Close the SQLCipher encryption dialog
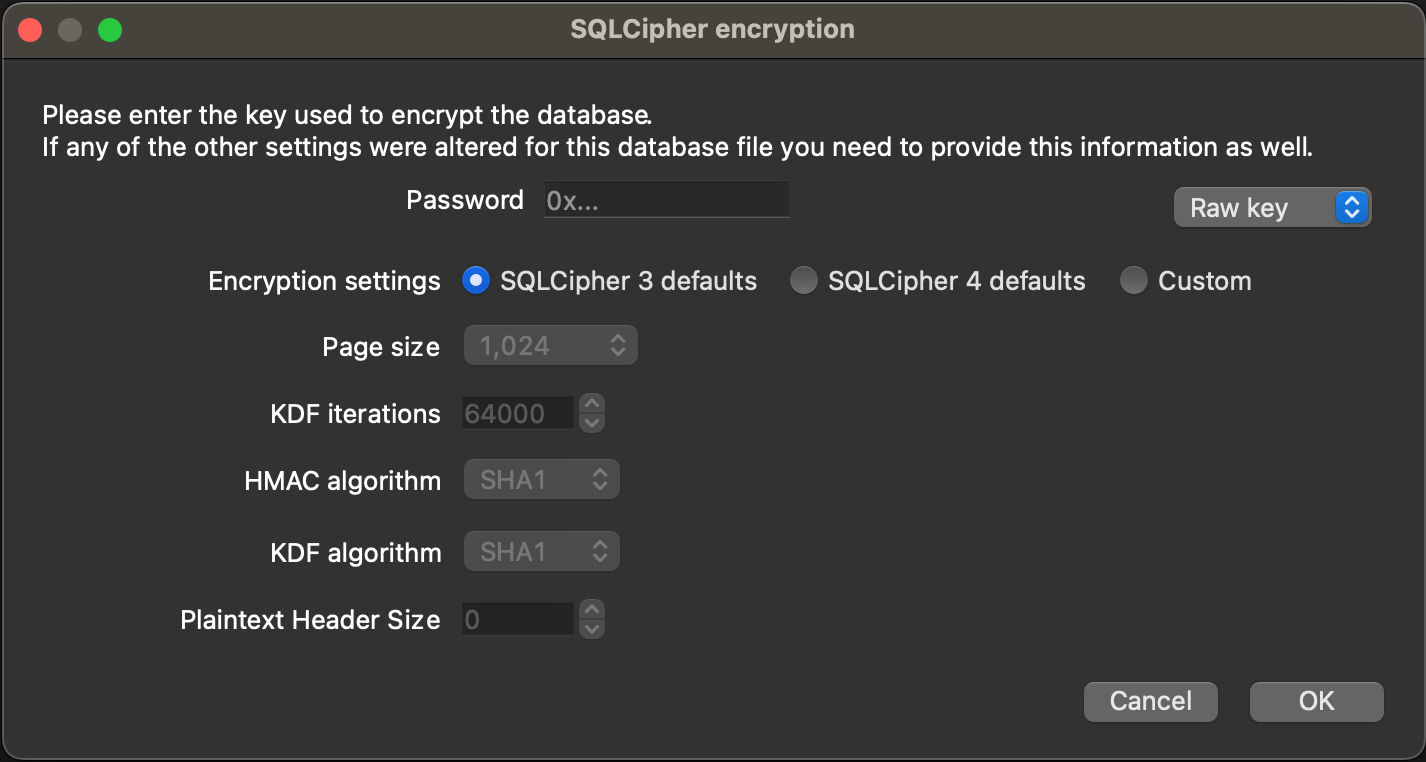Screen dimensions: 1426x762 click(x=30, y=30)
